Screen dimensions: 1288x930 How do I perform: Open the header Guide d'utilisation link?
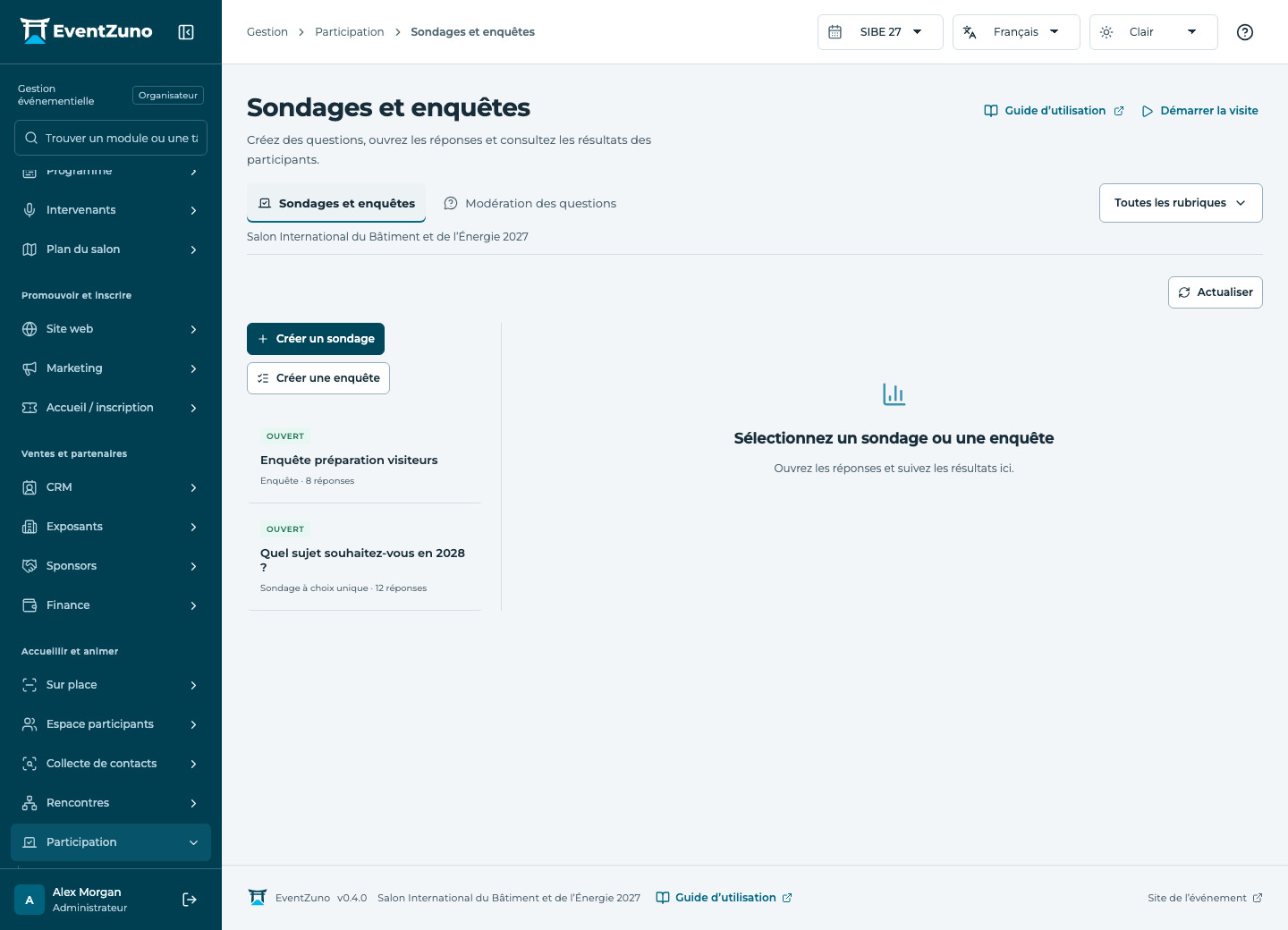coord(1054,111)
